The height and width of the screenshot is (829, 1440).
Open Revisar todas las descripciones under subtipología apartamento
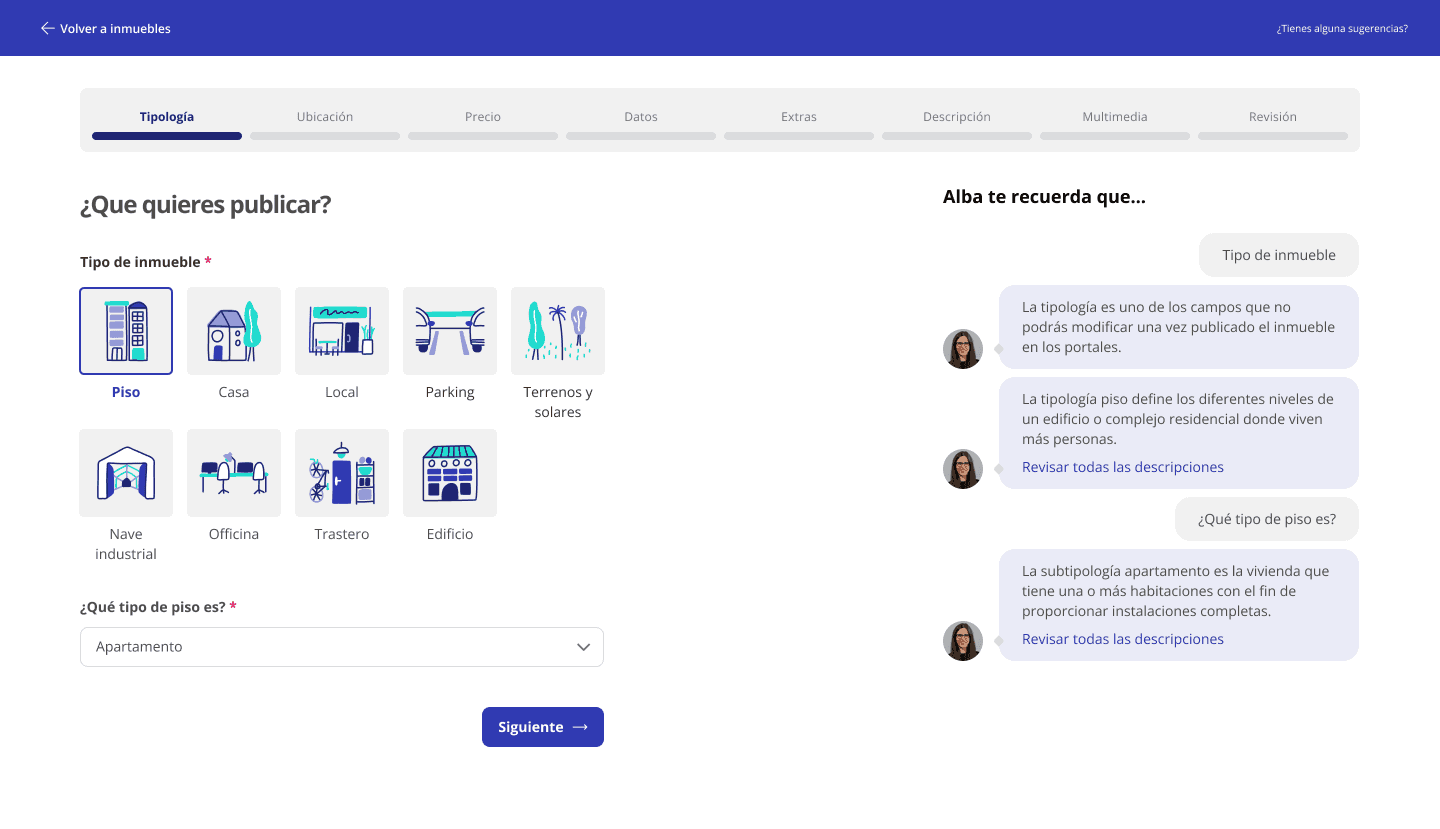tap(1123, 639)
